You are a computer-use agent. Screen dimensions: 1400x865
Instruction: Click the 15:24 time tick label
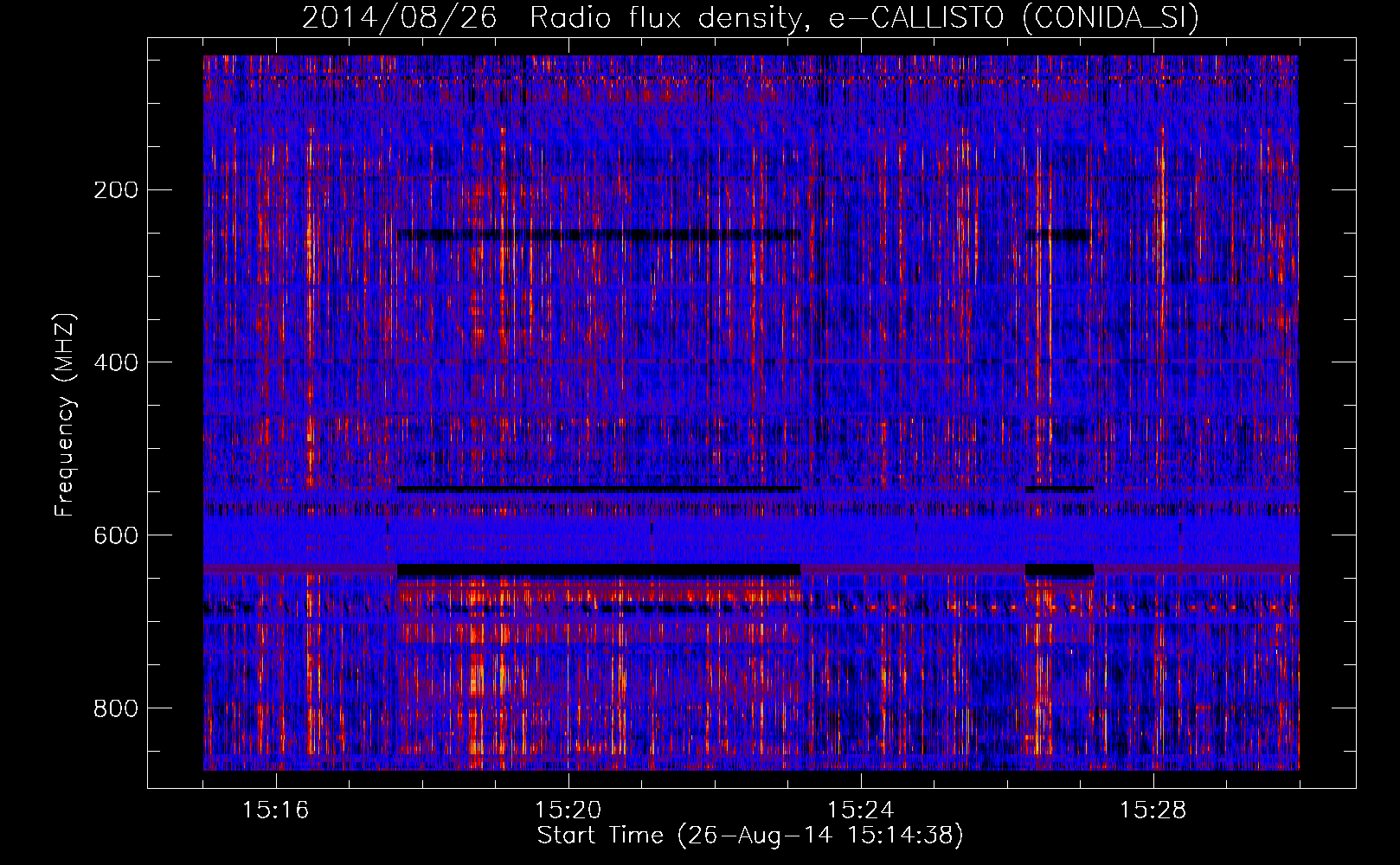point(861,810)
